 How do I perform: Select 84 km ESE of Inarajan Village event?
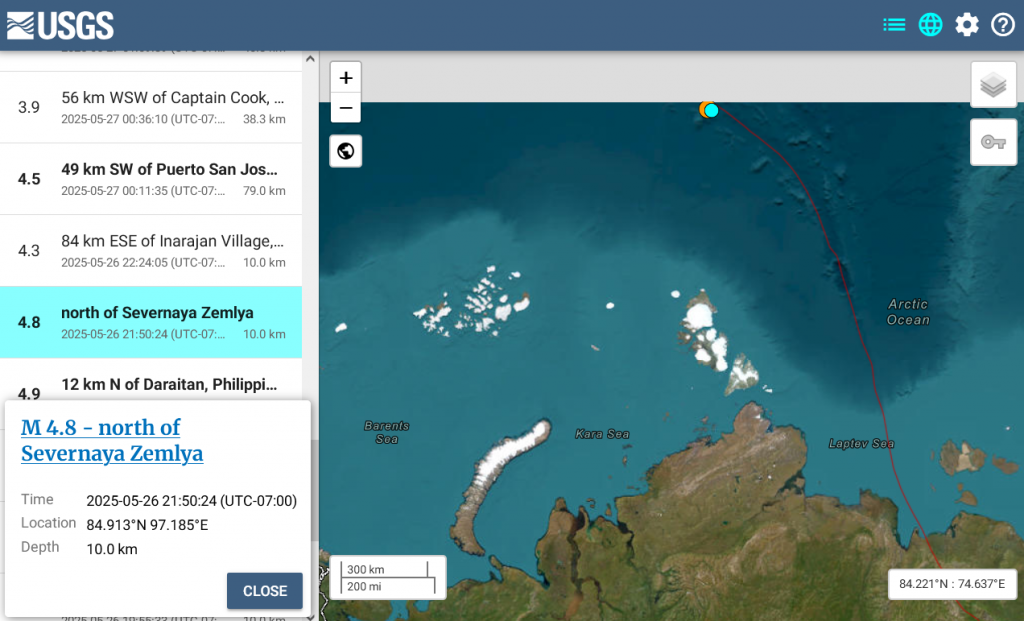(151, 251)
